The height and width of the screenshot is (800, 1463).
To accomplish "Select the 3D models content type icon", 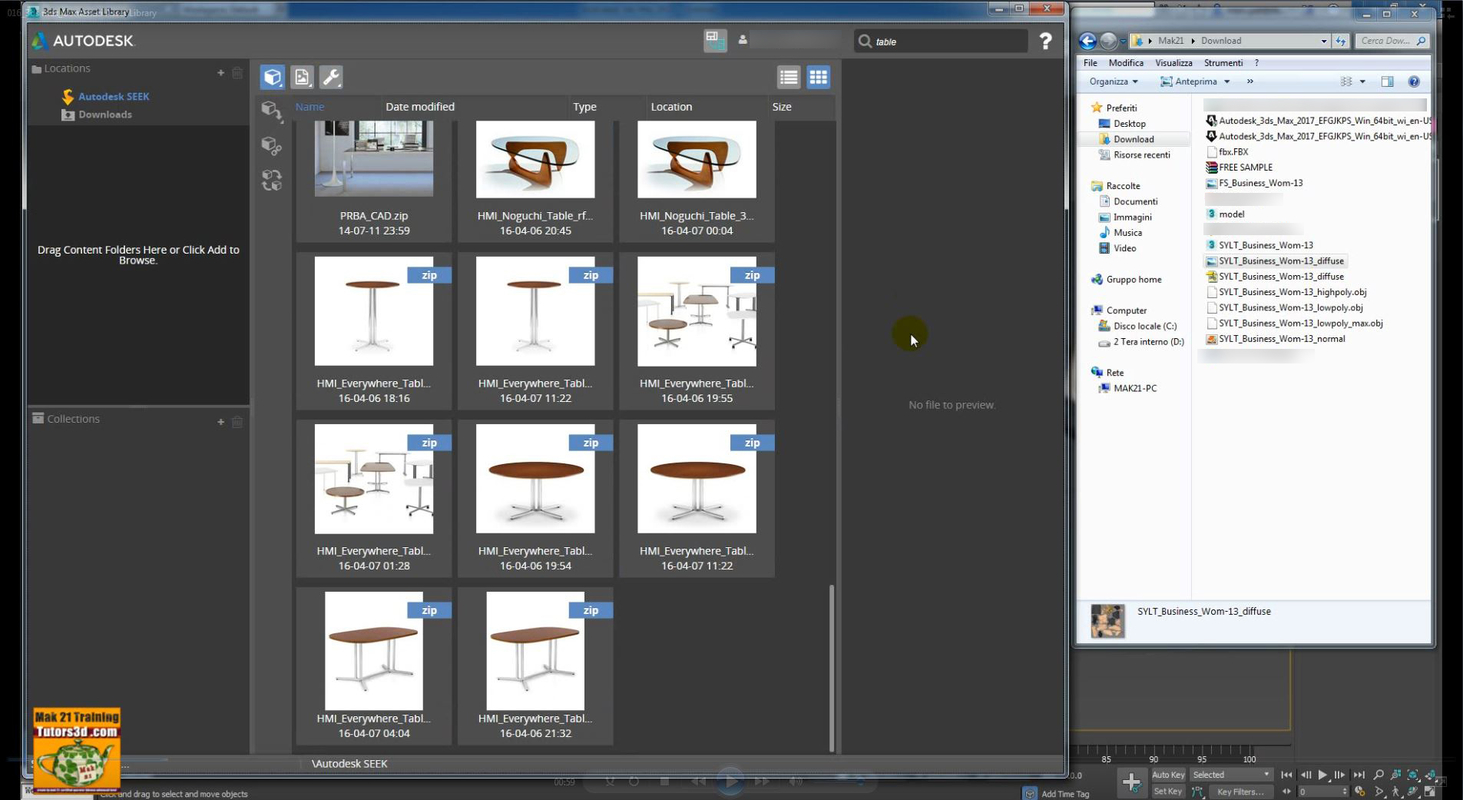I will [x=272, y=76].
